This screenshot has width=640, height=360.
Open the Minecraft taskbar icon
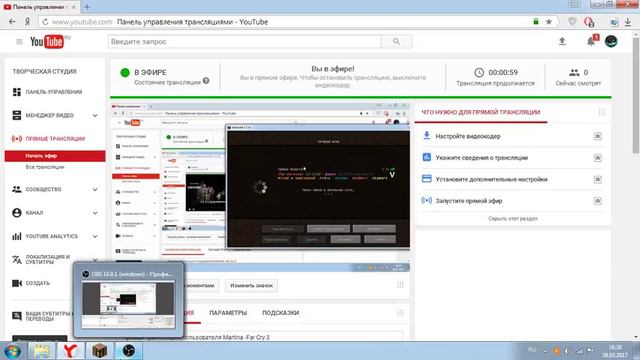(99, 351)
